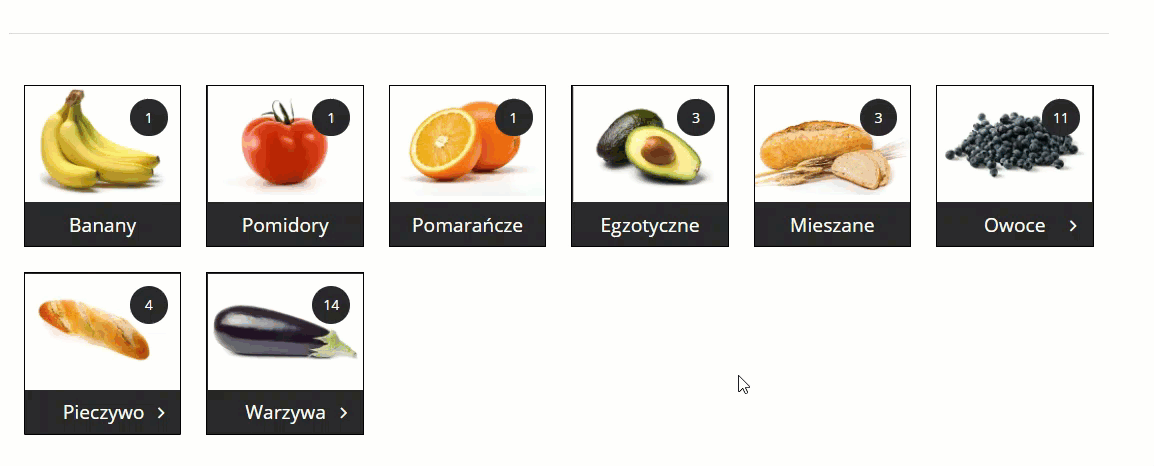Screen dimensions: 1154x466
Task: Open the Pomarańcze category label
Action: [467, 225]
